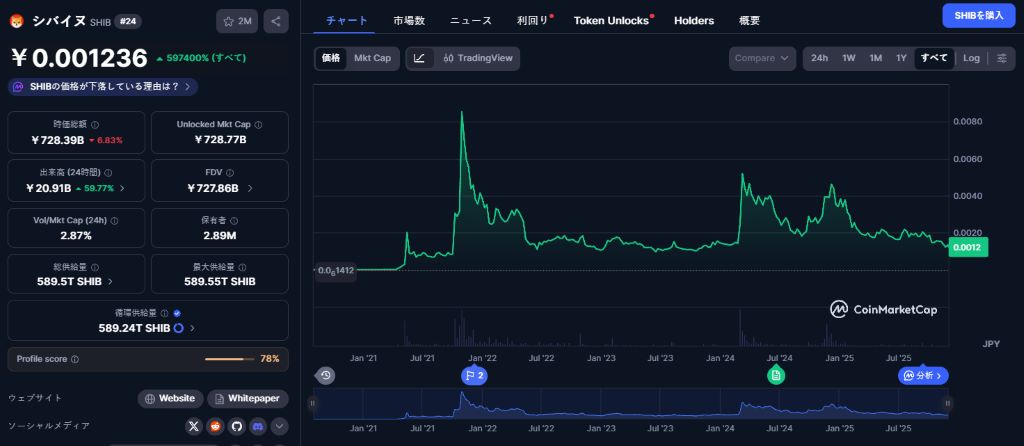The height and width of the screenshot is (446, 1024).
Task: Click the circulating supply ring icon
Action: pyautogui.click(x=178, y=328)
